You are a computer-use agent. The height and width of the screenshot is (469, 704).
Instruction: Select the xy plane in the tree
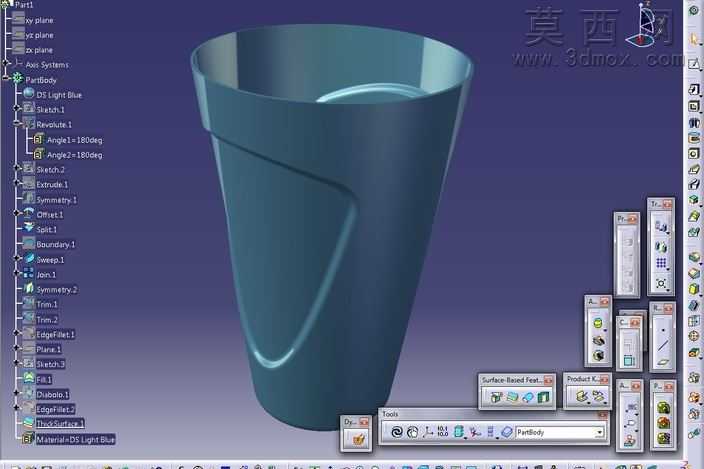click(40, 20)
